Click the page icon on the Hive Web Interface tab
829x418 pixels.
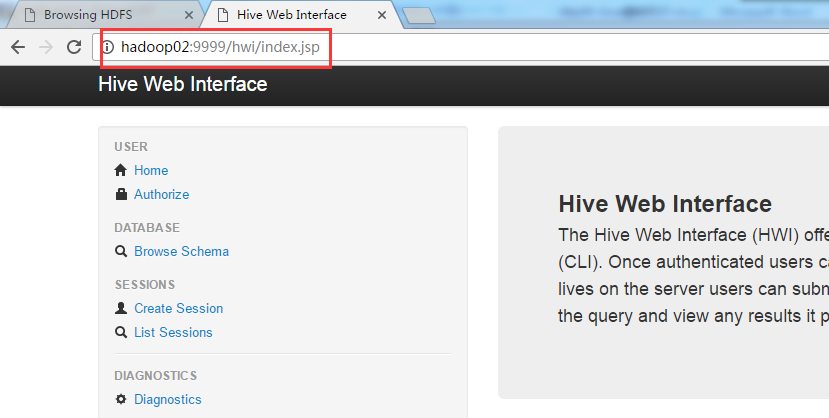coord(223,15)
